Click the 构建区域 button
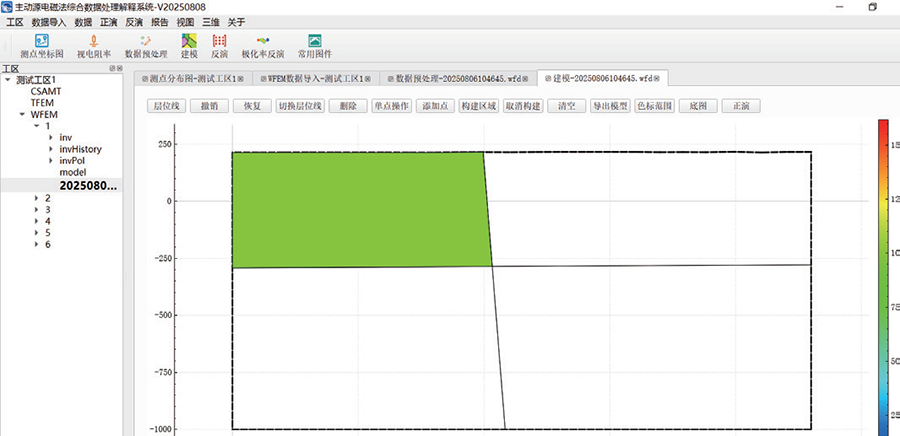 pyautogui.click(x=478, y=106)
